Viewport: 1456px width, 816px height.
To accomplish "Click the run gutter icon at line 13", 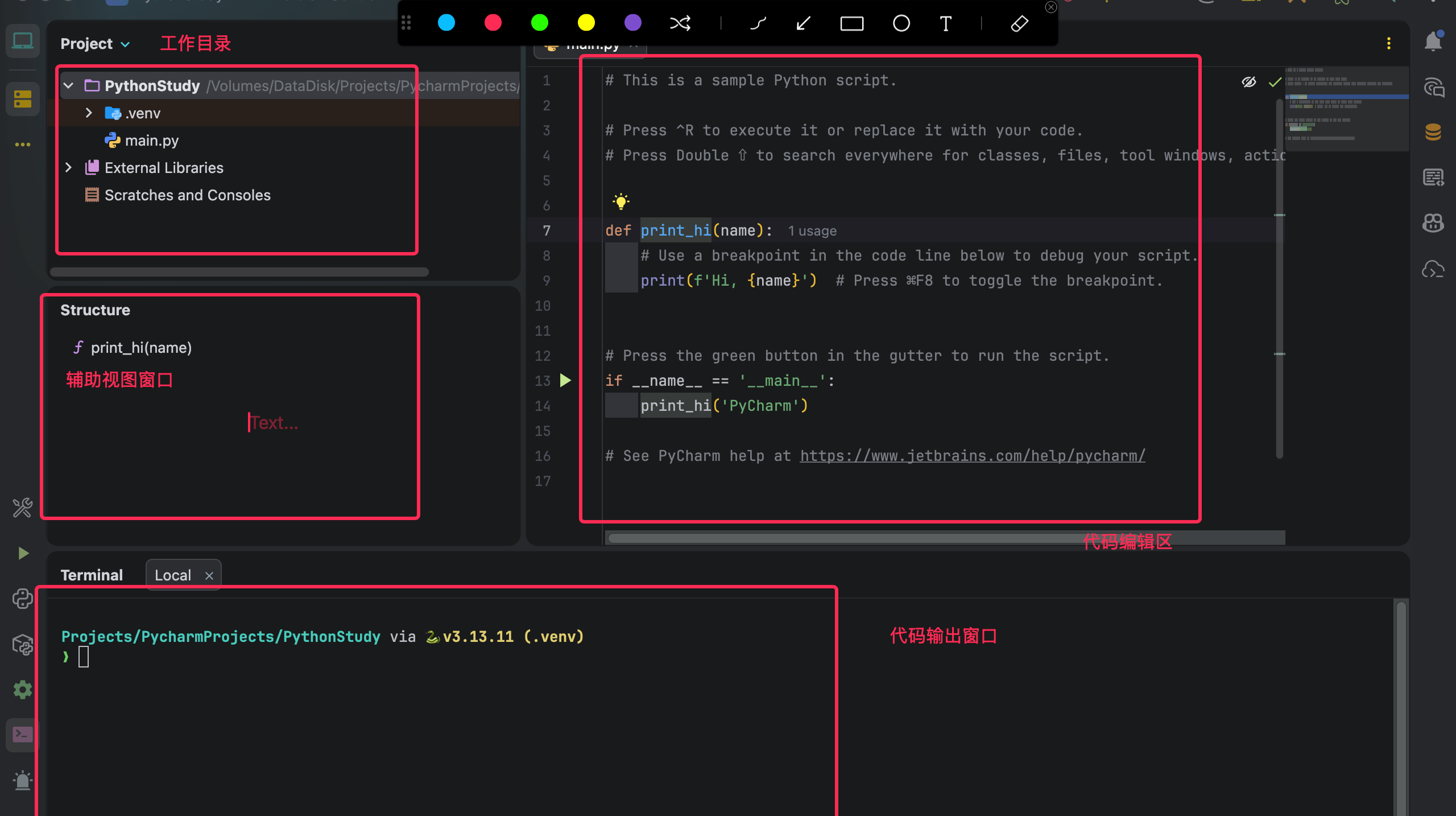I will [565, 380].
